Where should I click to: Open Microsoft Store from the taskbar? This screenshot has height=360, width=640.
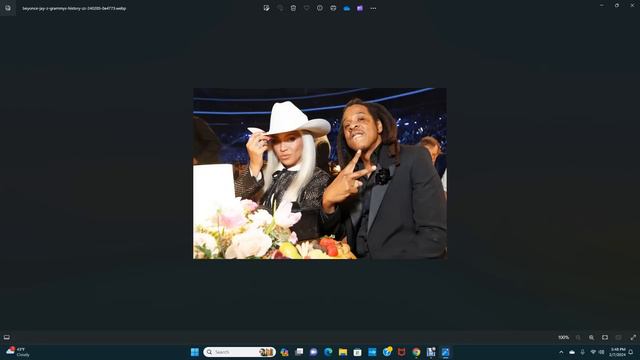[x=358, y=352]
